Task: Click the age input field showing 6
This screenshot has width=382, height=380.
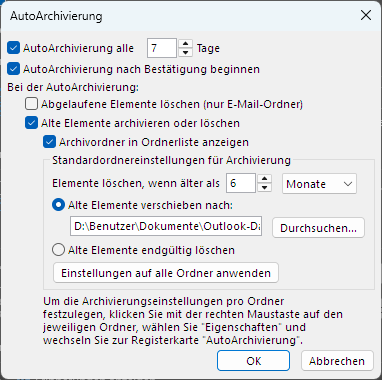Action: tap(241, 183)
